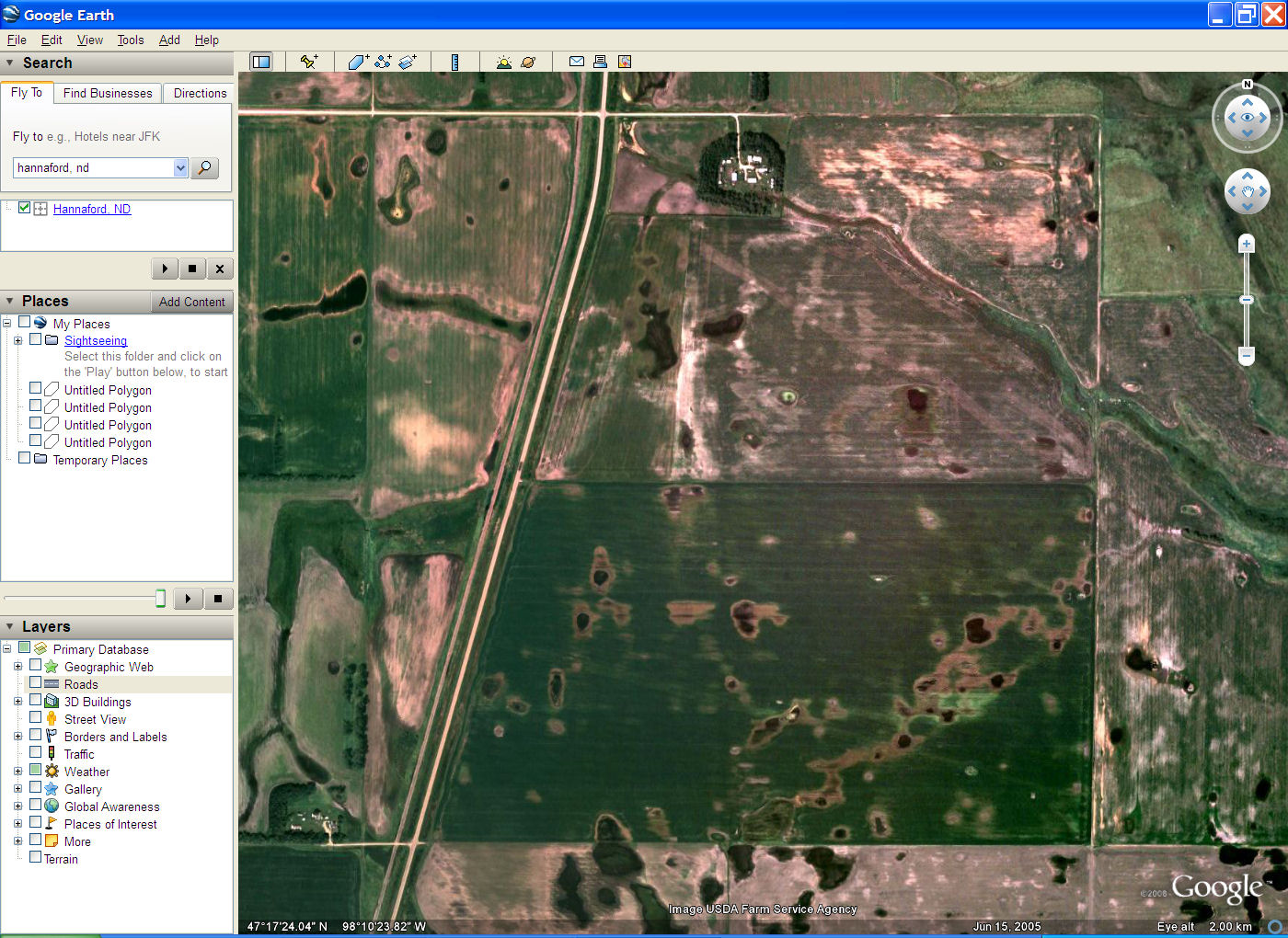1288x938 pixels.
Task: Select the Places of Interest layer row
Action: (x=110, y=824)
